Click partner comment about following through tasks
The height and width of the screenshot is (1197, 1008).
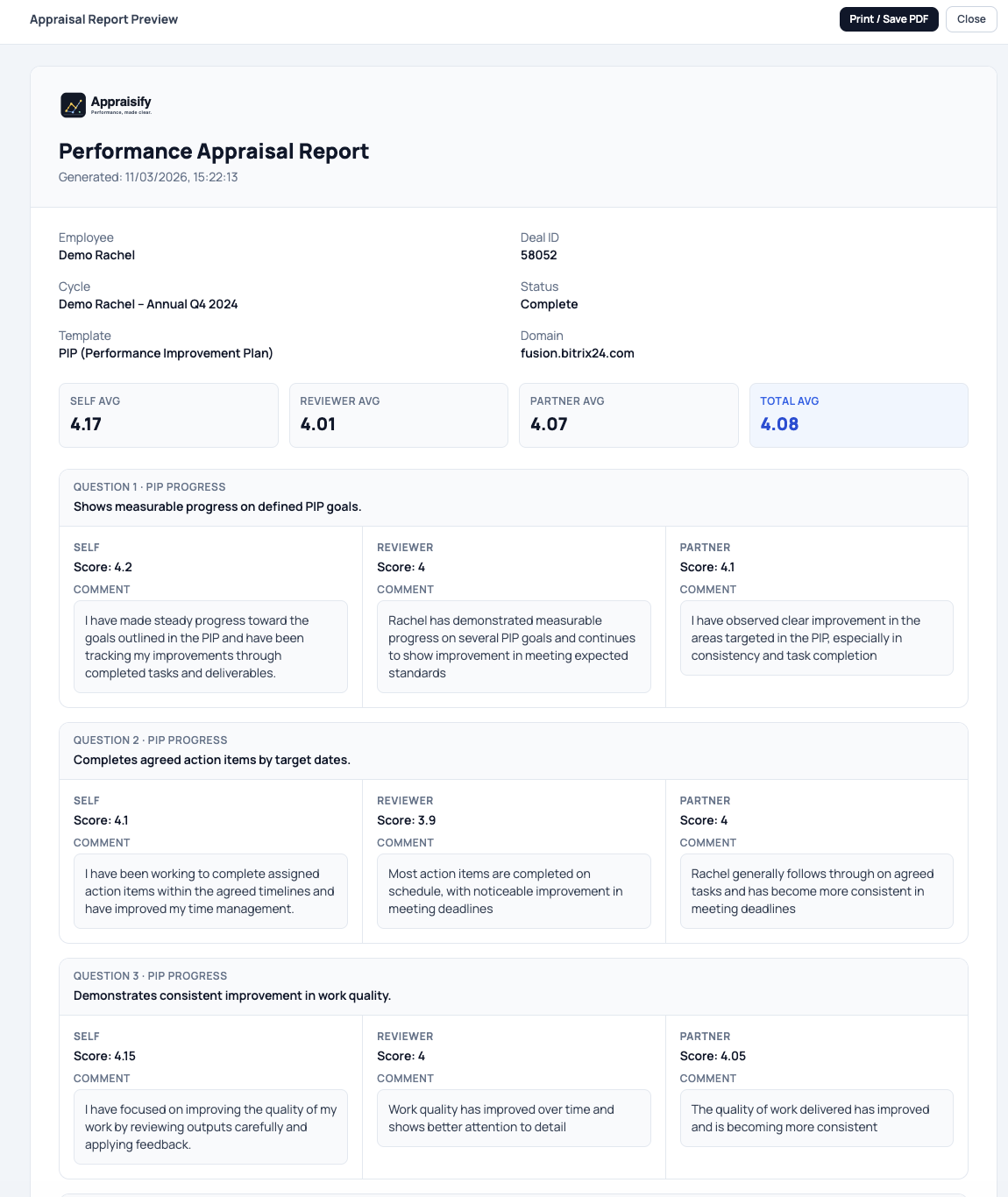click(x=816, y=891)
